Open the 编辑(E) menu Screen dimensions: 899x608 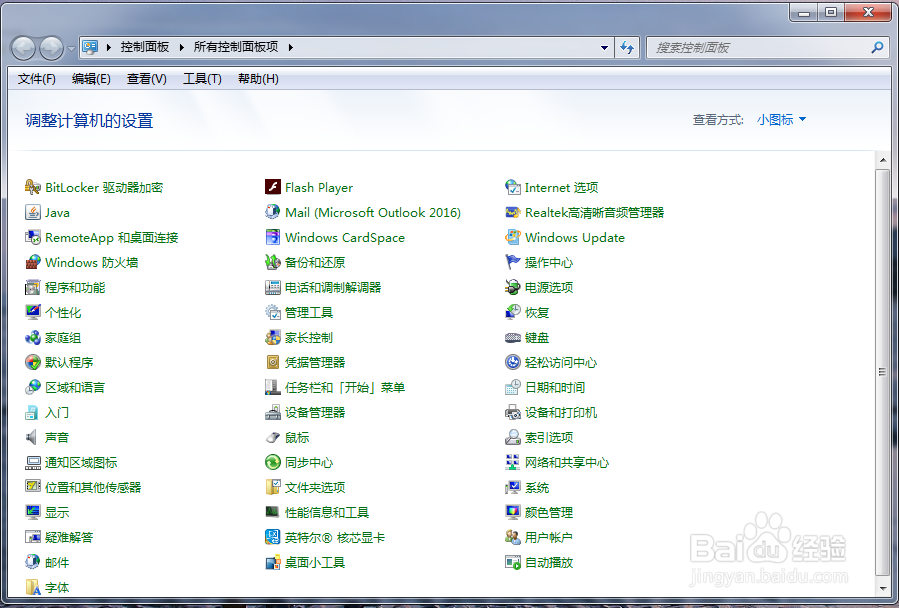pos(91,79)
